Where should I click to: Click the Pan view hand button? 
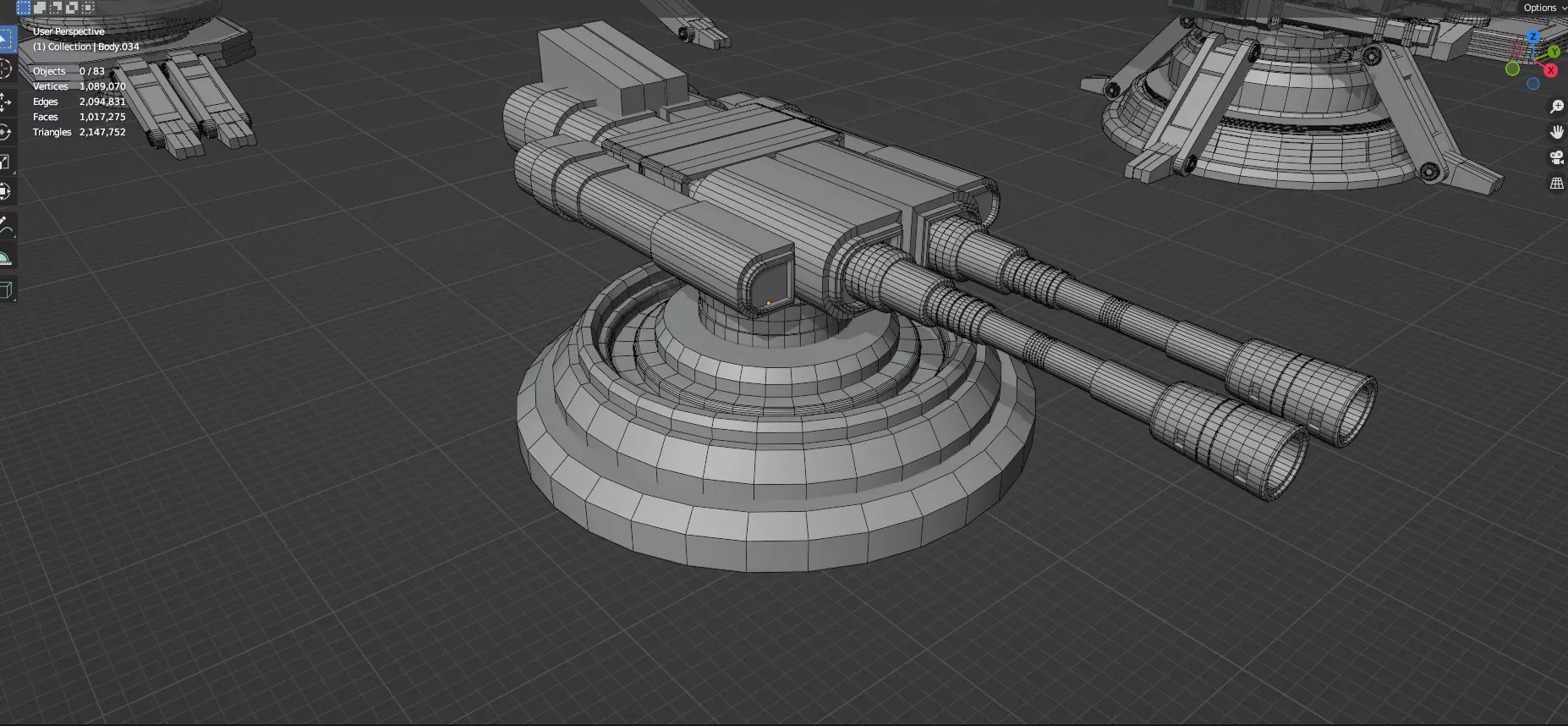click(x=1556, y=132)
